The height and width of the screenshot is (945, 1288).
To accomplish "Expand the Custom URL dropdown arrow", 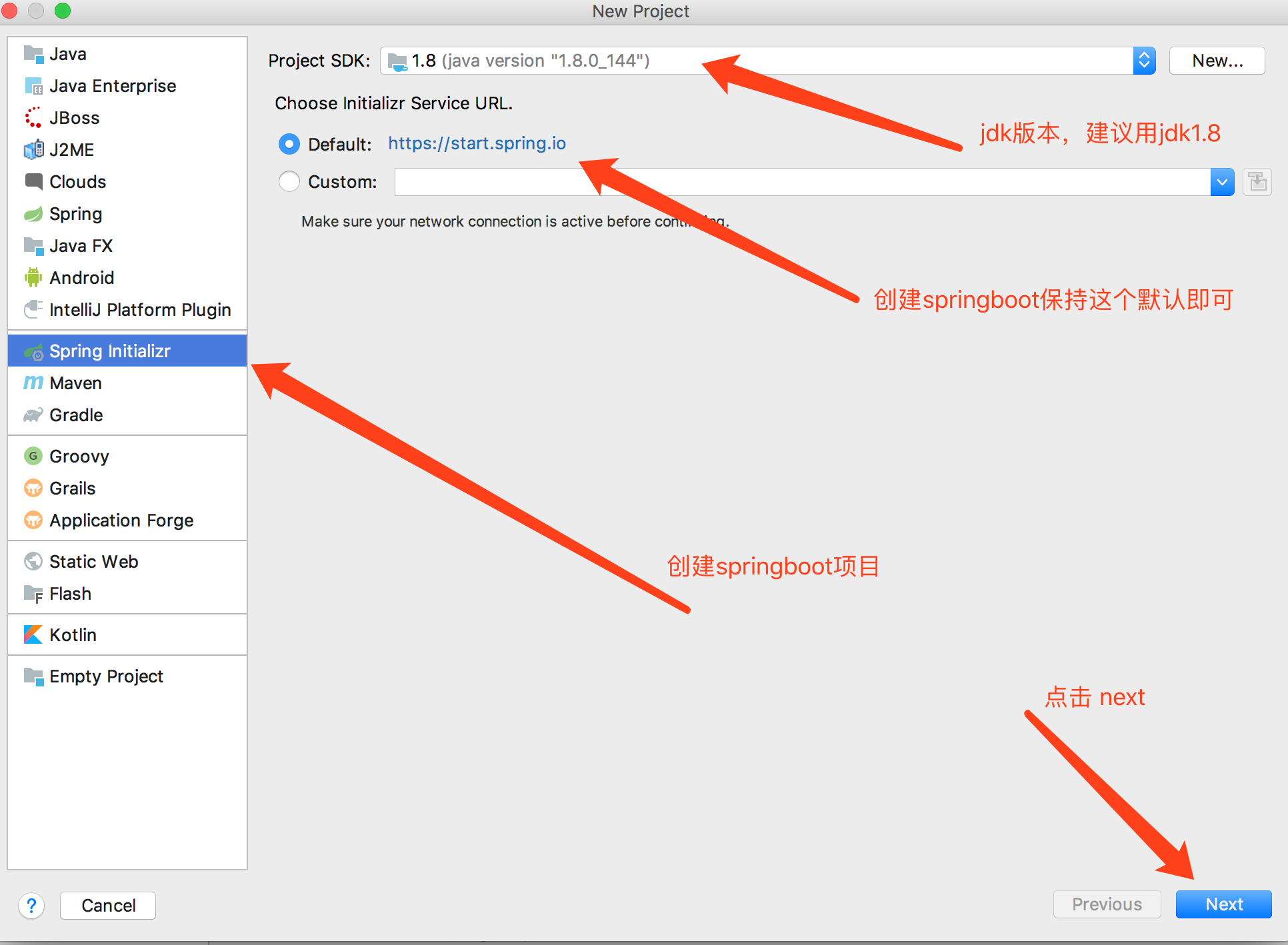I will pyautogui.click(x=1222, y=182).
